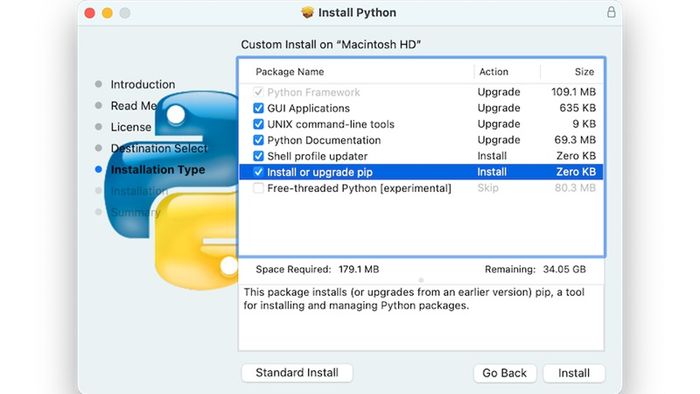Click the 80.3 MB size value
700x394 pixels.
coord(575,188)
